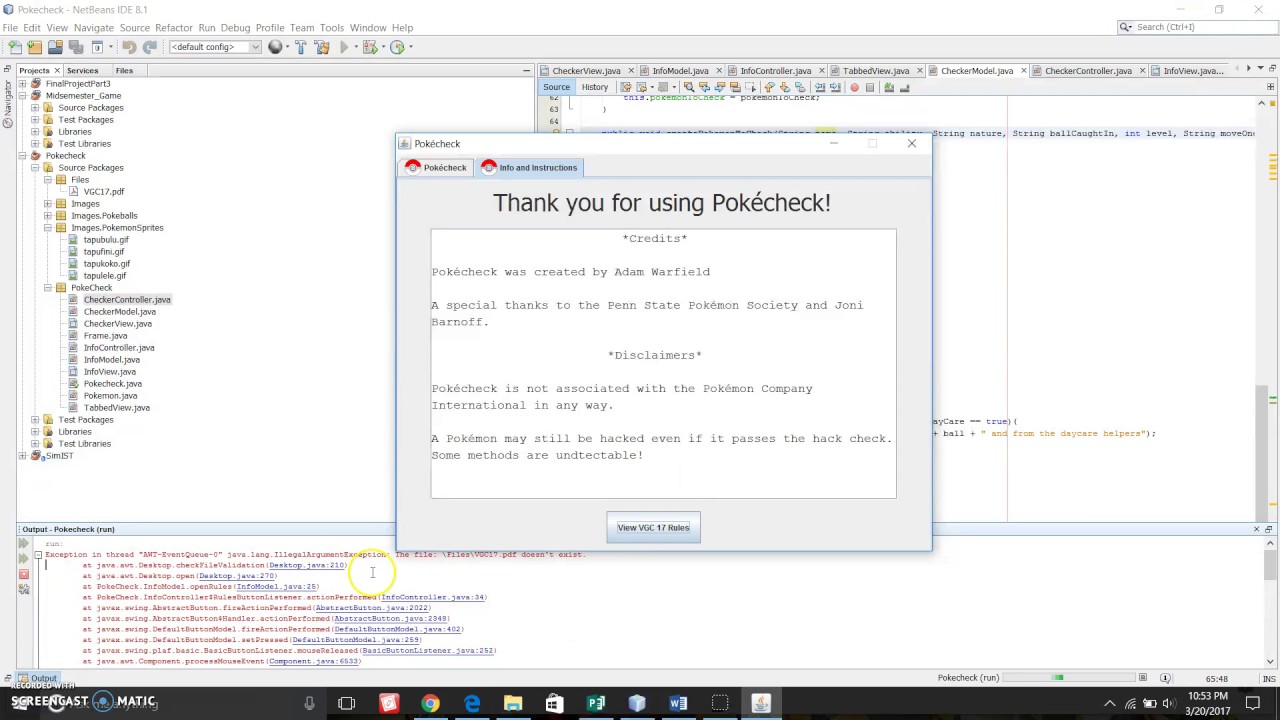Collapse the Images.PokemonSprites package node
The image size is (1280, 720).
coord(47,228)
